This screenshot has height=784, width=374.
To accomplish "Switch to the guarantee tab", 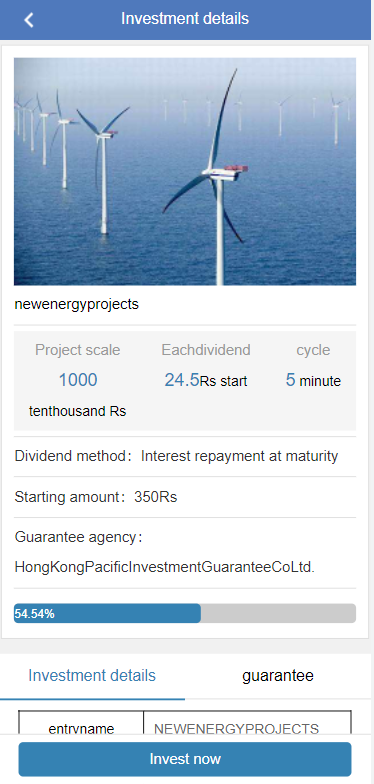I will [x=278, y=676].
